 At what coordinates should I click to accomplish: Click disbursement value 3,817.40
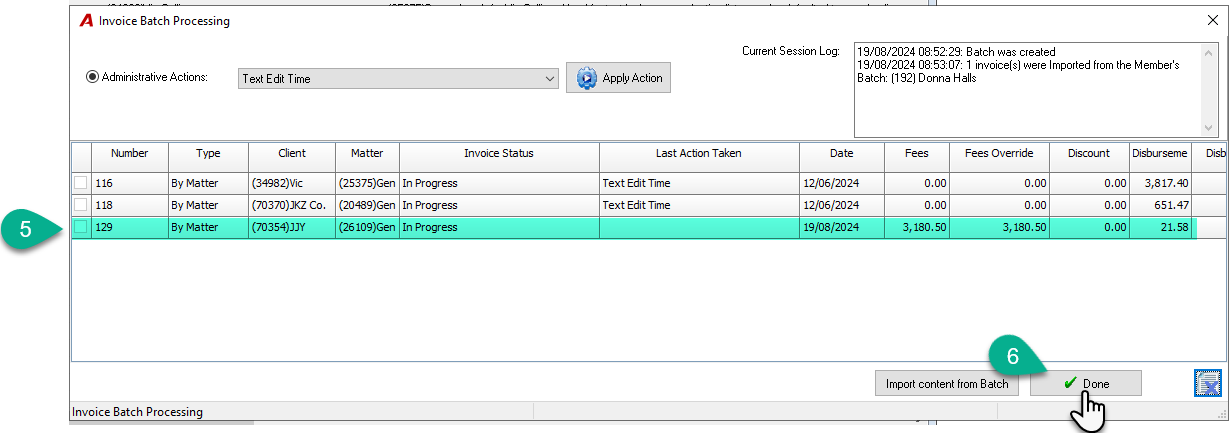coord(1161,183)
